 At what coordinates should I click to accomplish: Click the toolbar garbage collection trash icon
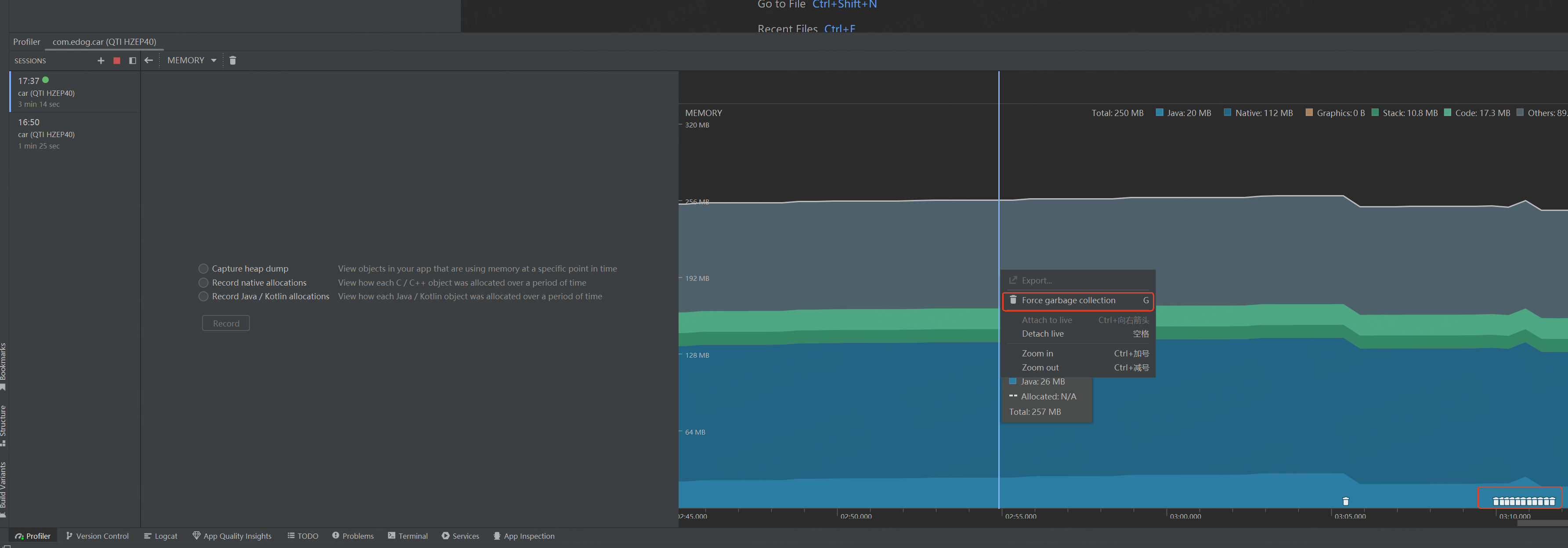click(x=232, y=60)
